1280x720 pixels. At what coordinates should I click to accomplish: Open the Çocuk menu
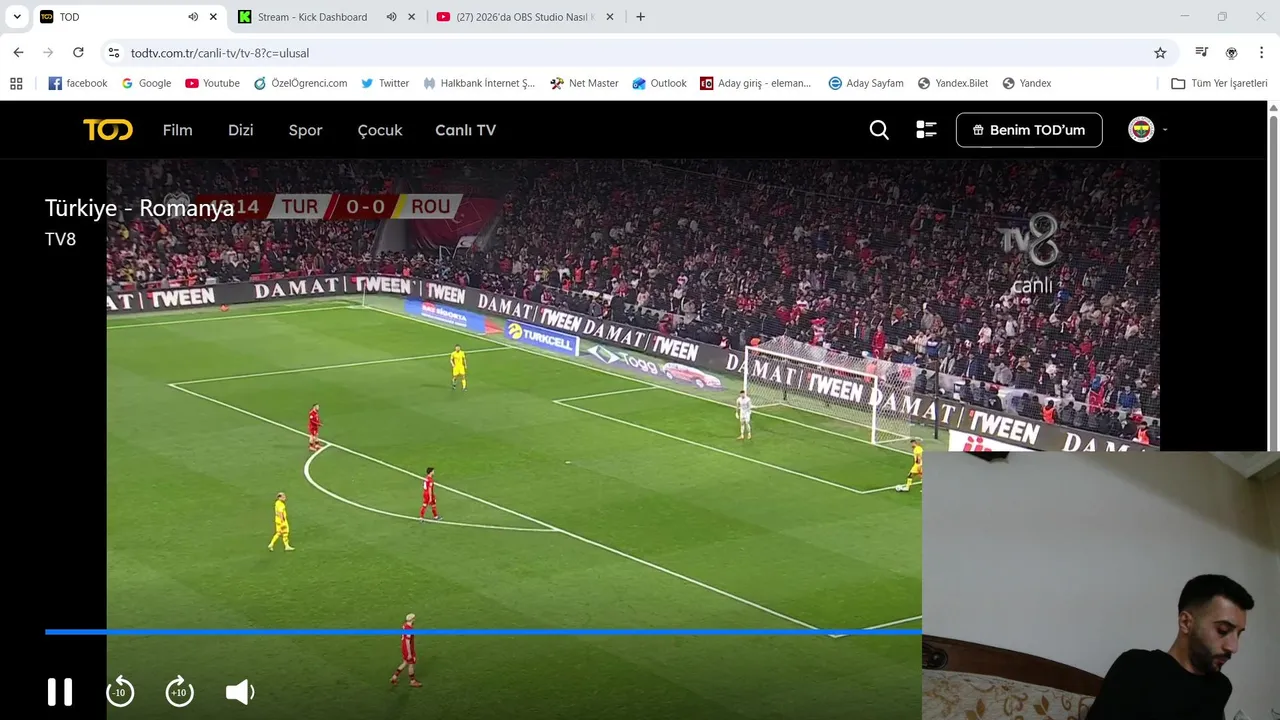point(380,130)
